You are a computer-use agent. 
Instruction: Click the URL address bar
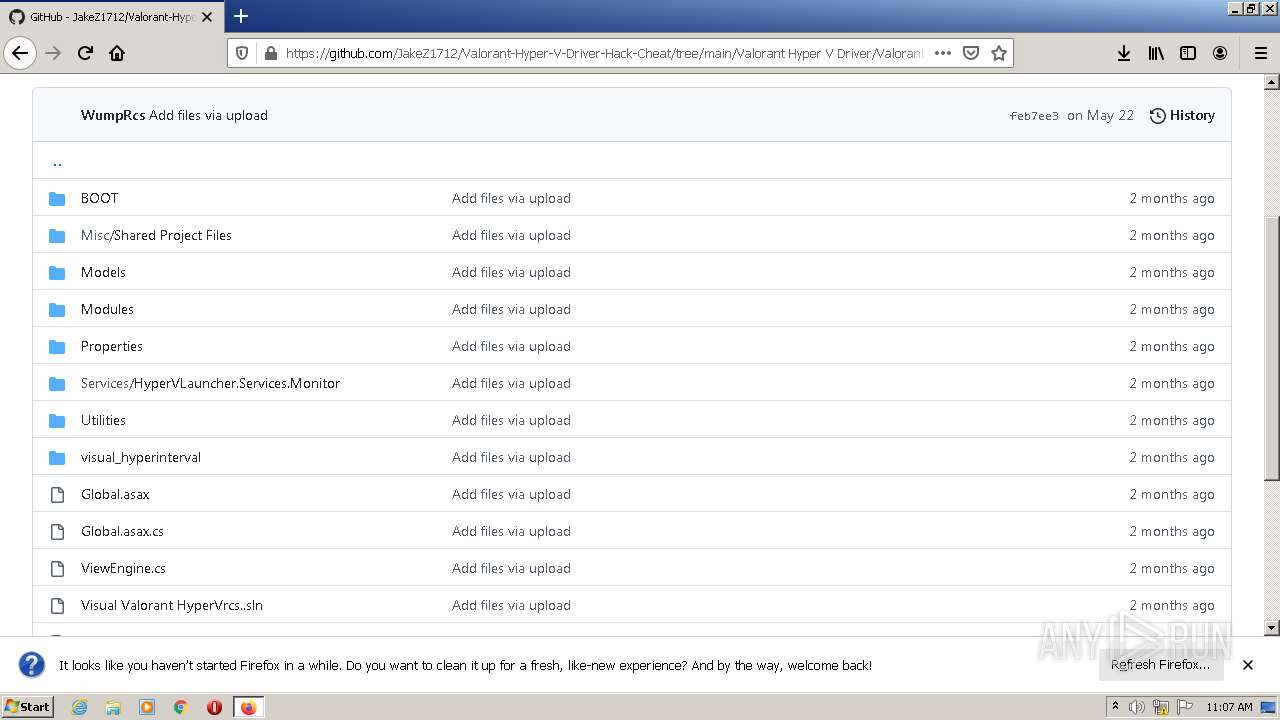coord(604,53)
